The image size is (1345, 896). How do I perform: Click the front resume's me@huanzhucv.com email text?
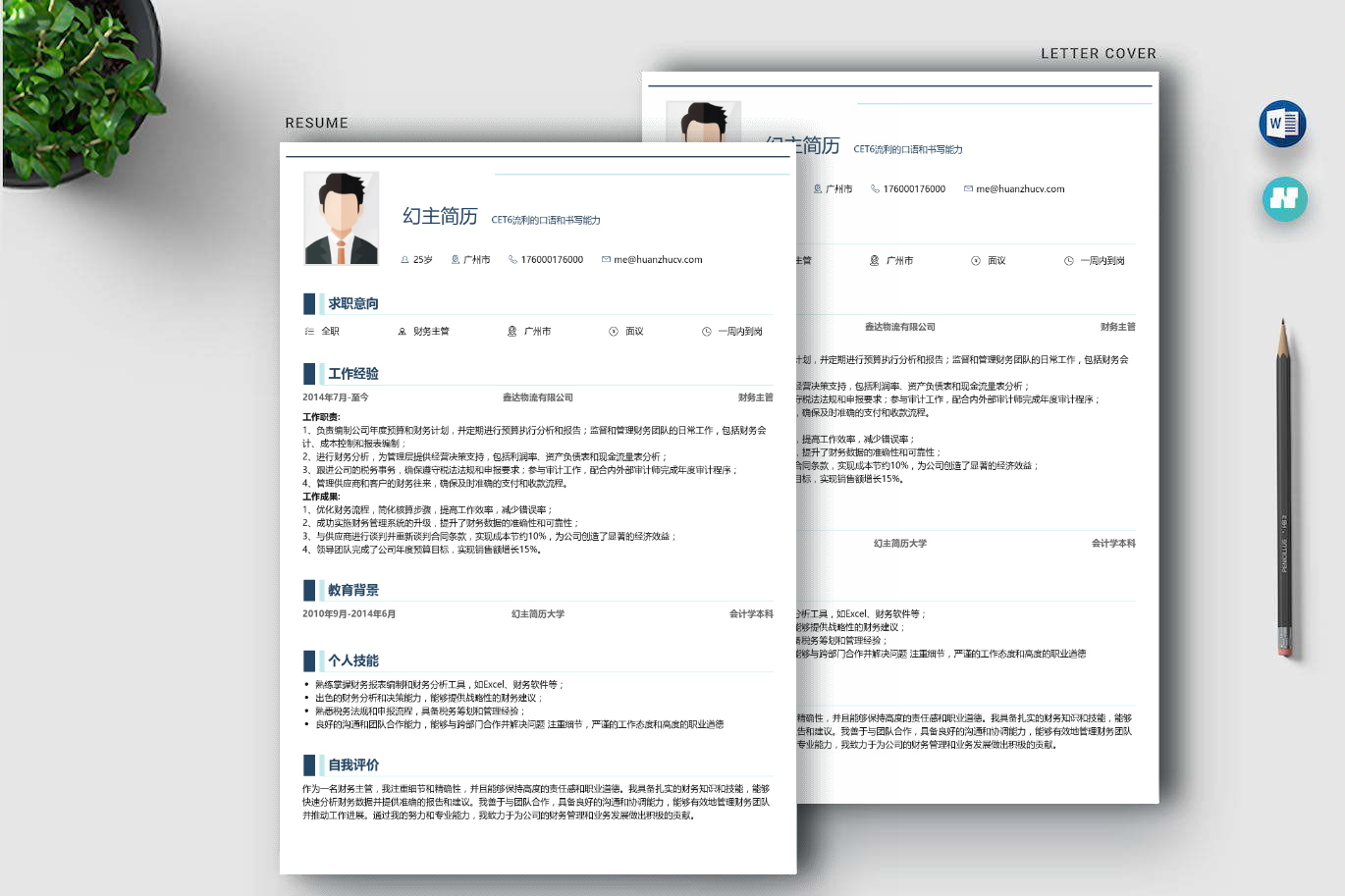coord(658,260)
